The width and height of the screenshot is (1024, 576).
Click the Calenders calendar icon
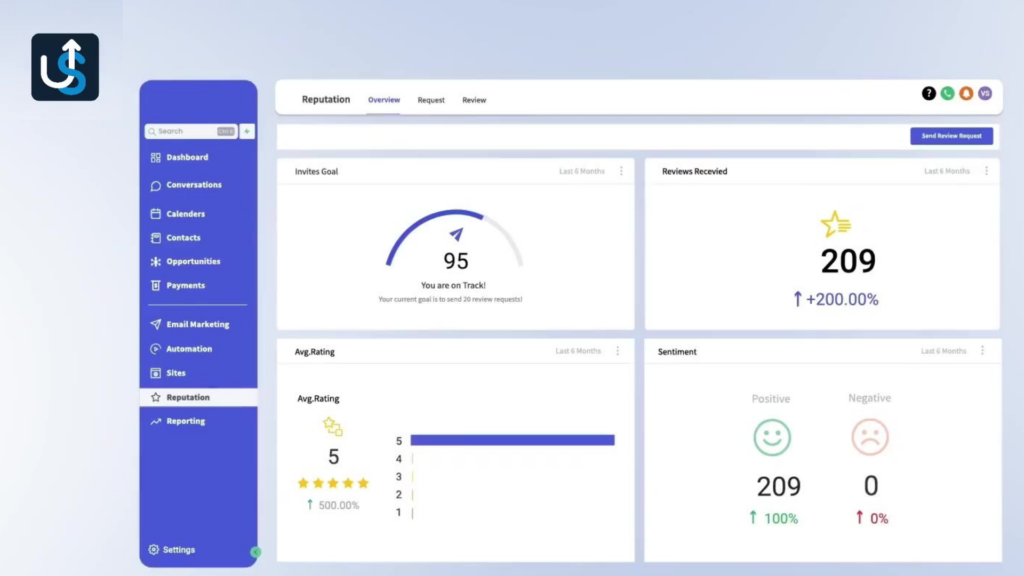tap(155, 214)
